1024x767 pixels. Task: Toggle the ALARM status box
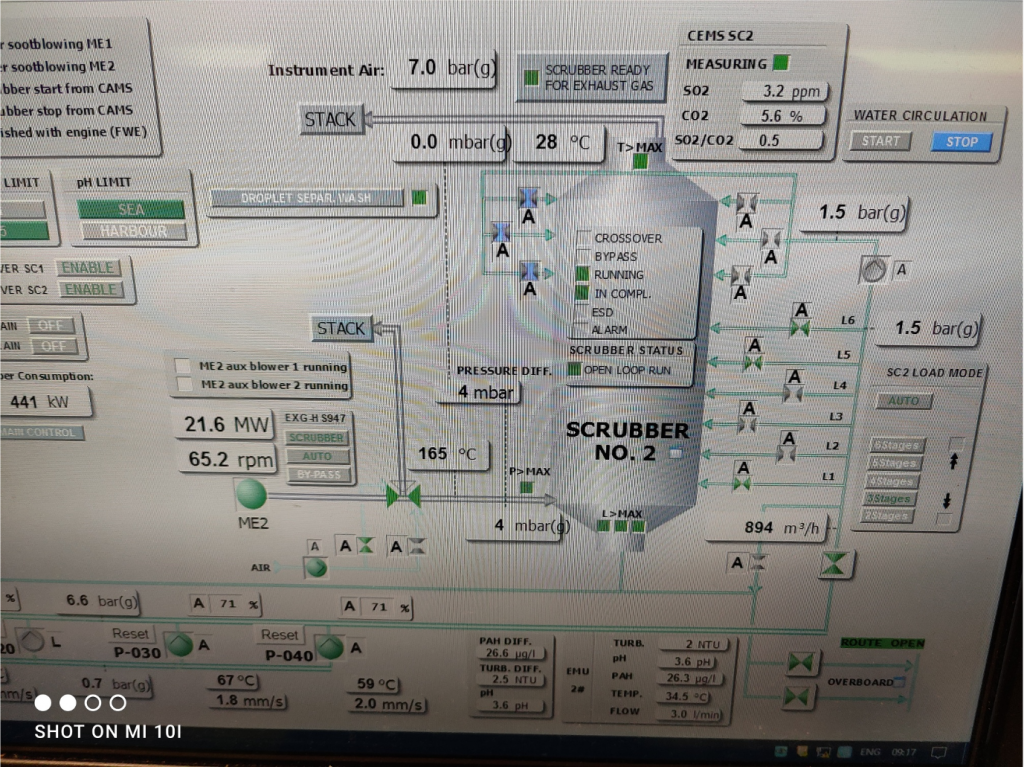coord(580,329)
